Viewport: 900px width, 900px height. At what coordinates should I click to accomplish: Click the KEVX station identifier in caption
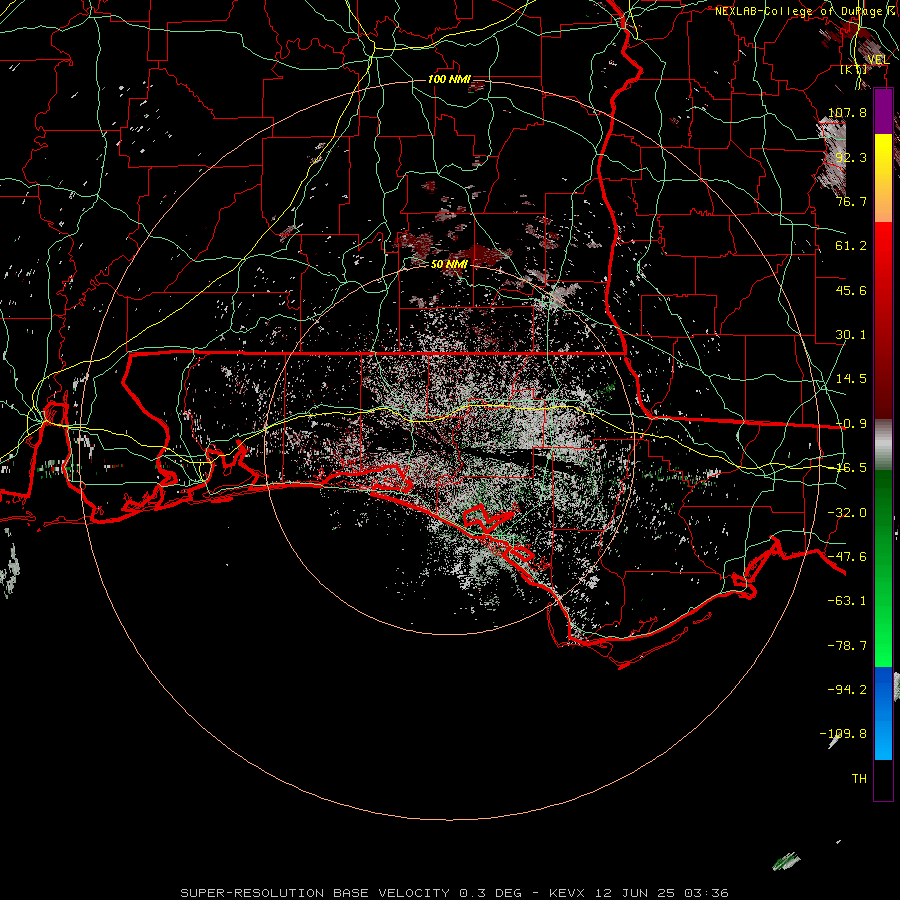tap(567, 893)
